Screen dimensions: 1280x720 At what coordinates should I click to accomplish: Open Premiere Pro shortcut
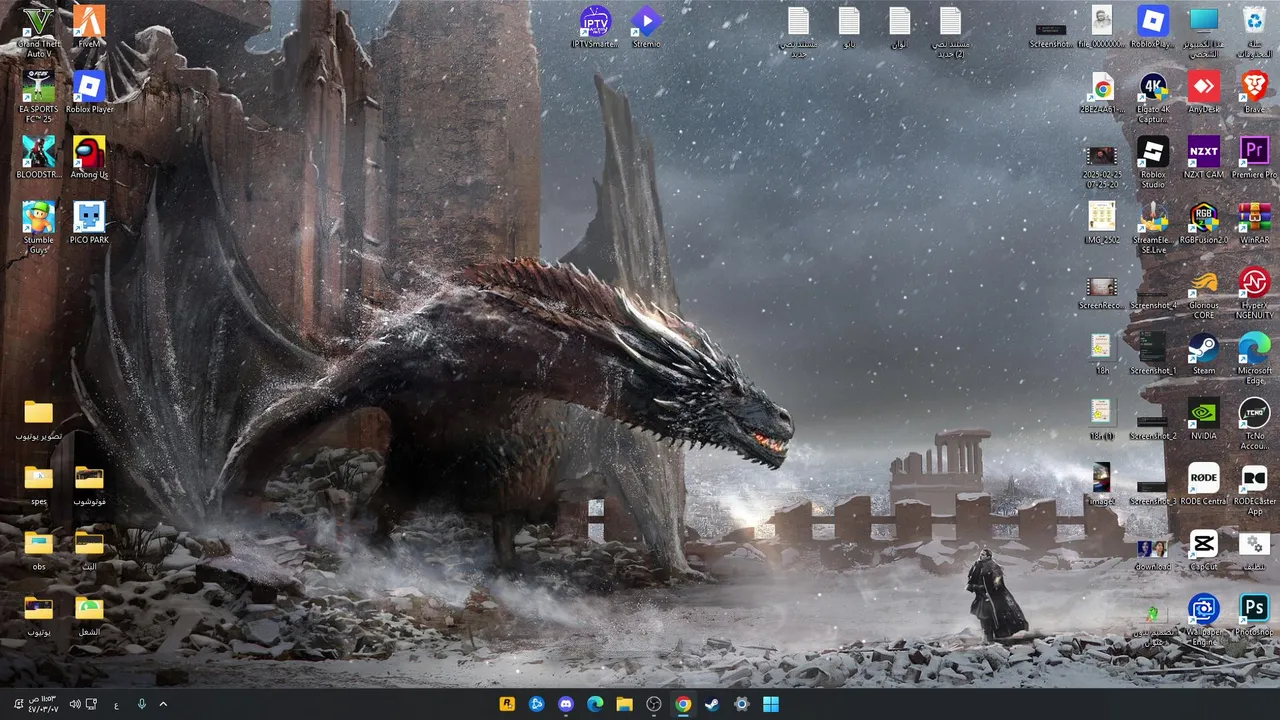(1254, 158)
